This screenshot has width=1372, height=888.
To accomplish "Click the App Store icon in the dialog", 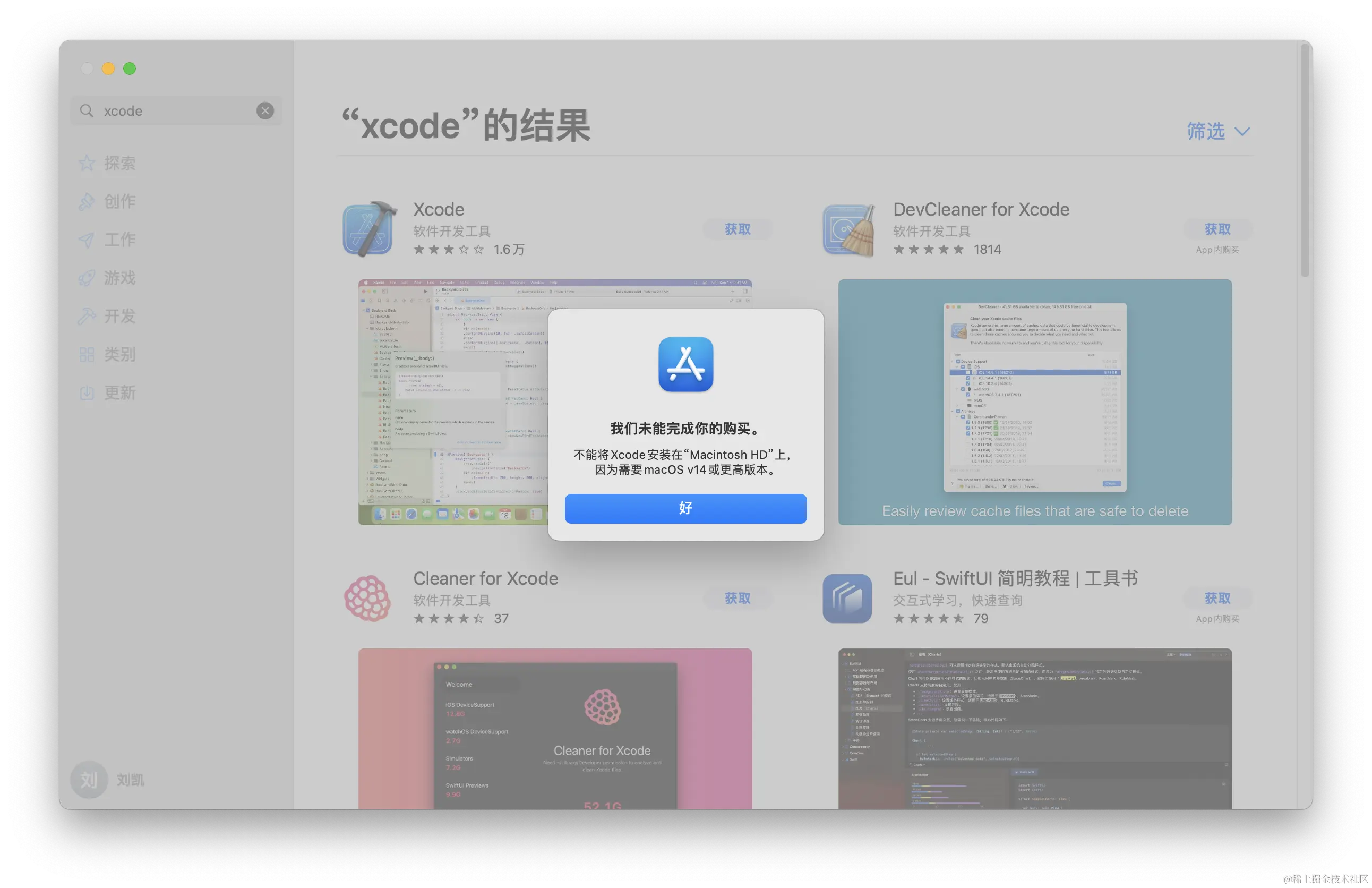I will click(685, 364).
